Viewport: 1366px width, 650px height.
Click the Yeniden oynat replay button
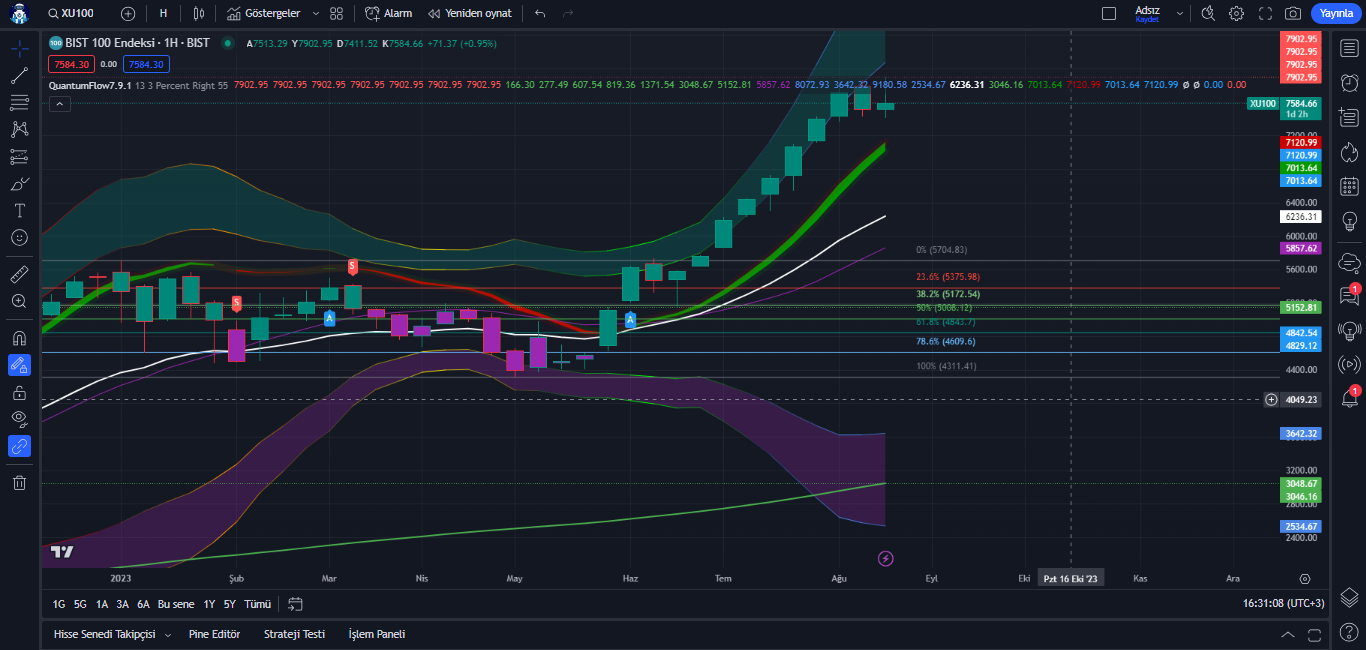[469, 13]
